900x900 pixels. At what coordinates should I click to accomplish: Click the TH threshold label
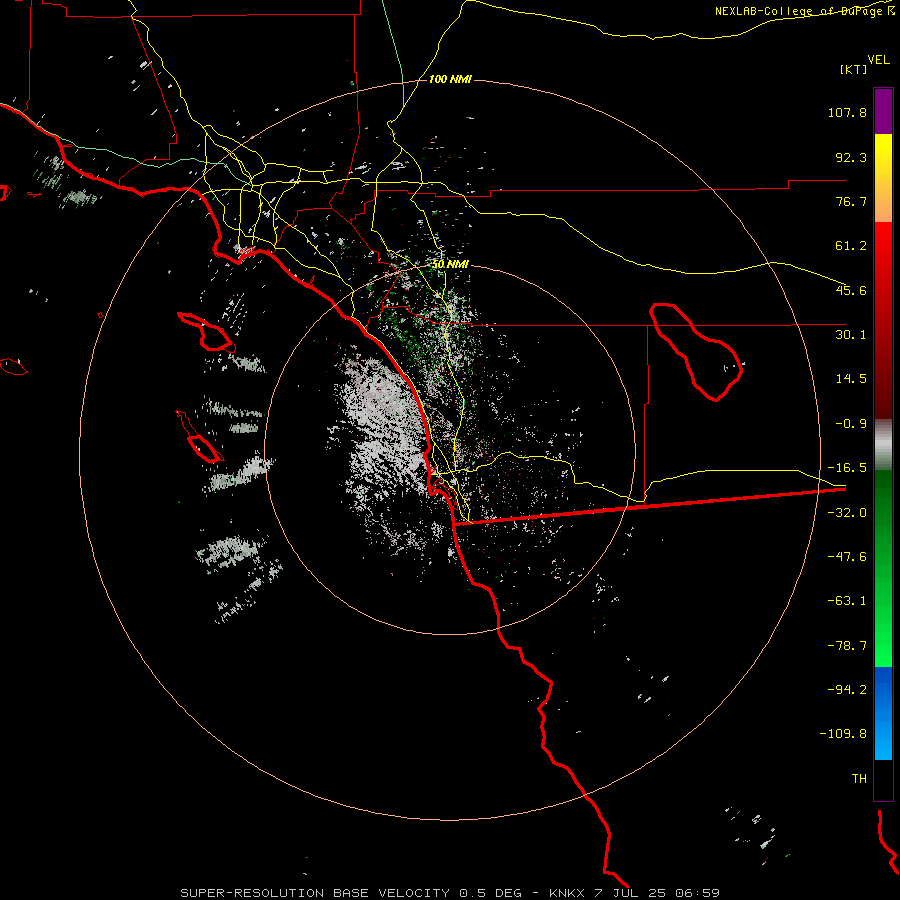point(859,779)
